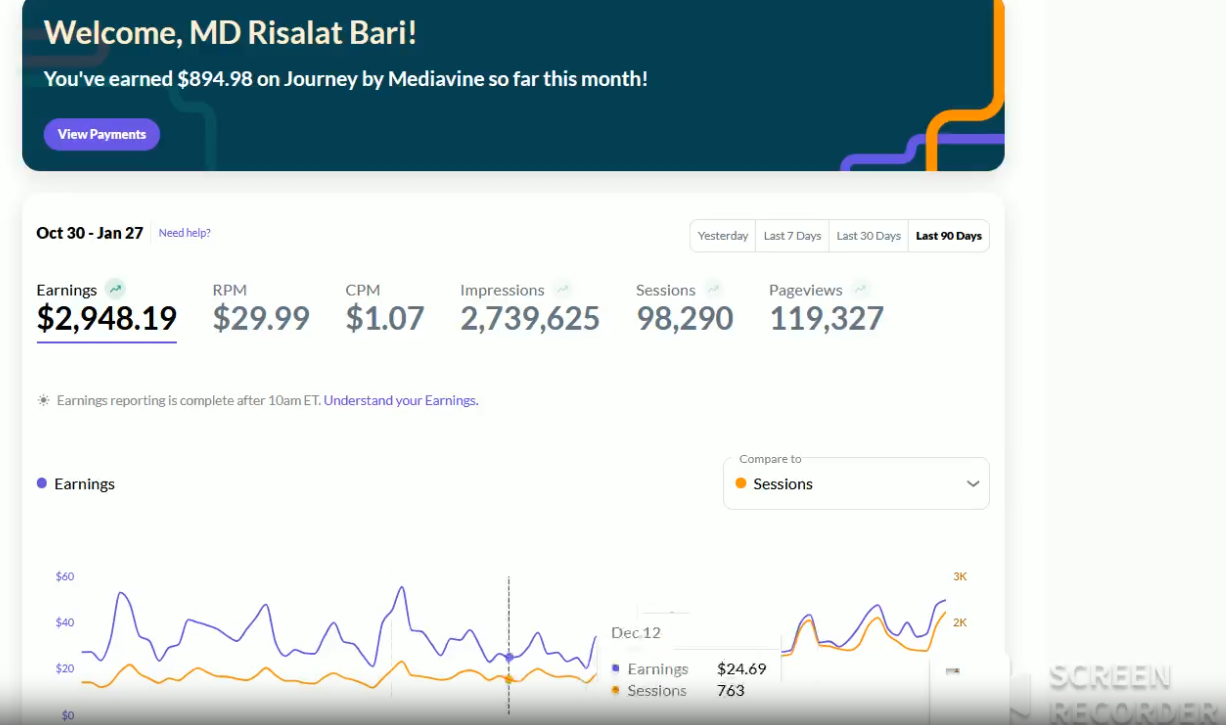Select the Last 30 Days range
The height and width of the screenshot is (725, 1226).
click(868, 236)
